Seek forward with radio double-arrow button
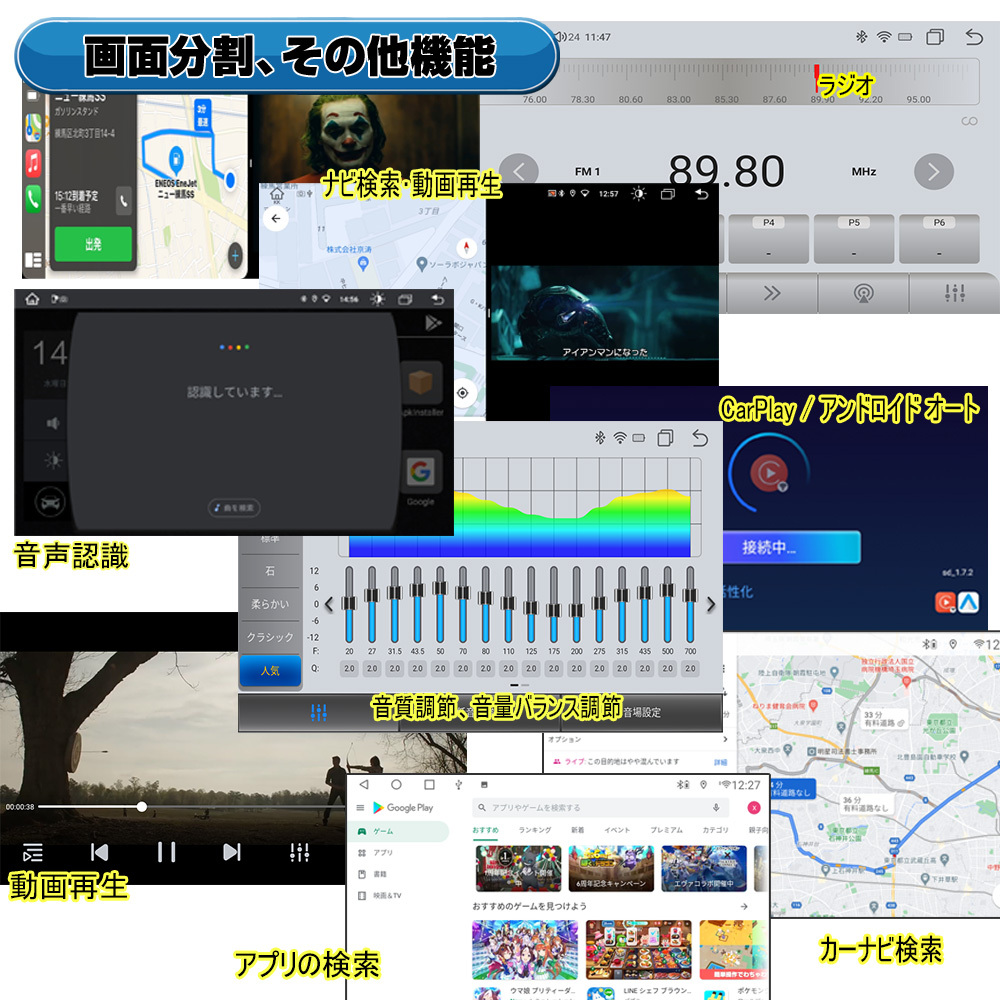The width and height of the screenshot is (1000, 1000). [x=772, y=293]
